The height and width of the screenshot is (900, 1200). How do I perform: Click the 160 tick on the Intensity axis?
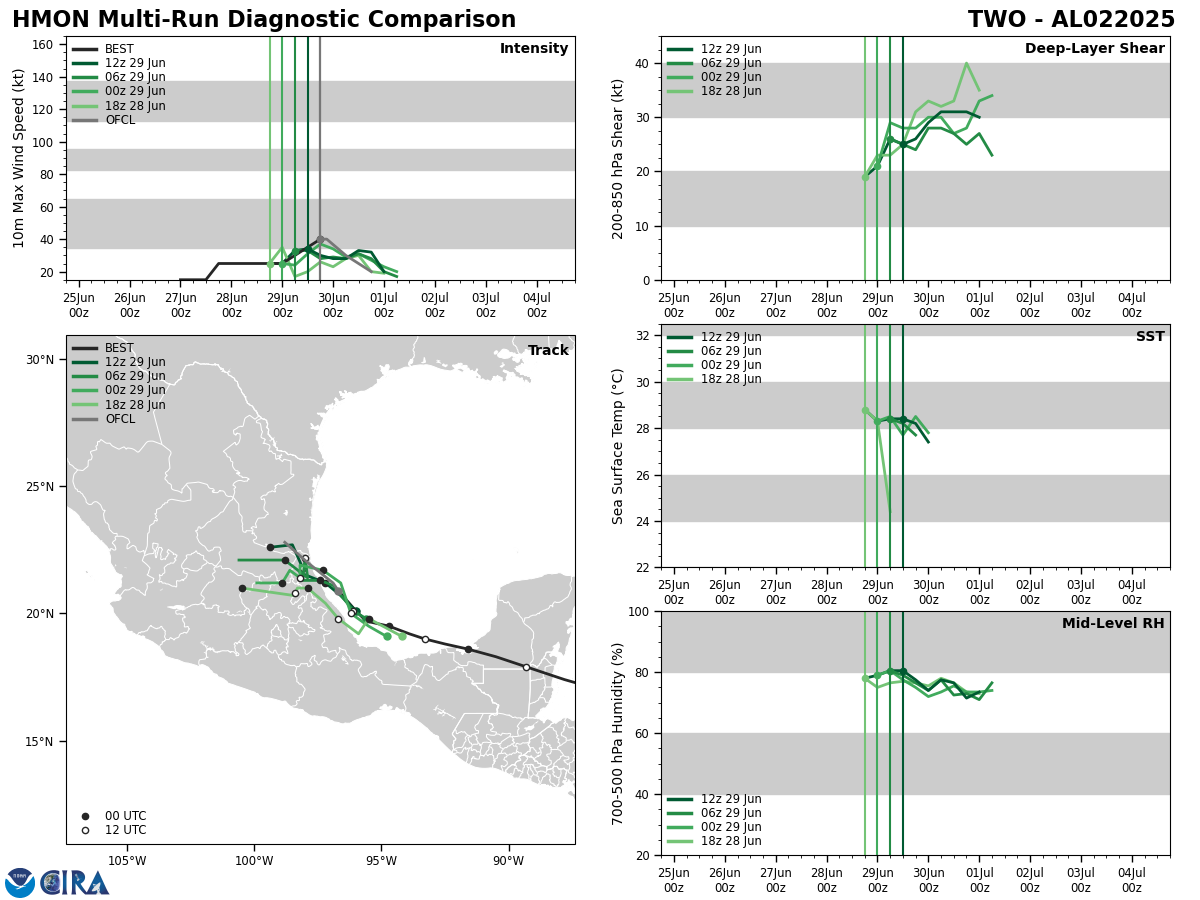44,44
